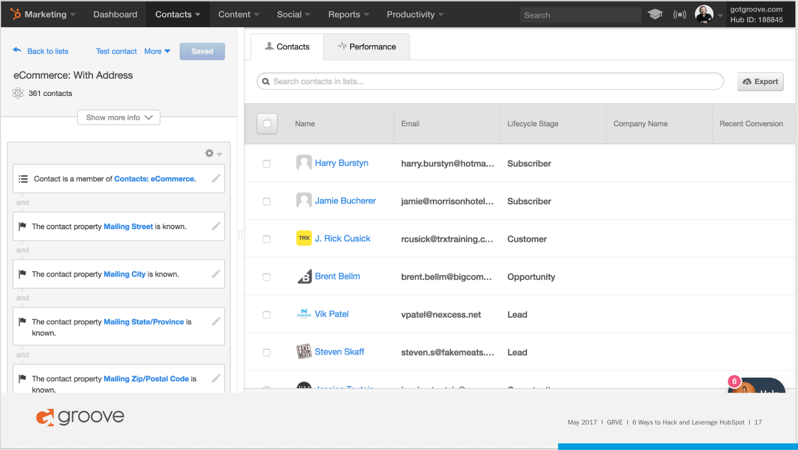Click the Recent Conversion column header

pos(751,124)
